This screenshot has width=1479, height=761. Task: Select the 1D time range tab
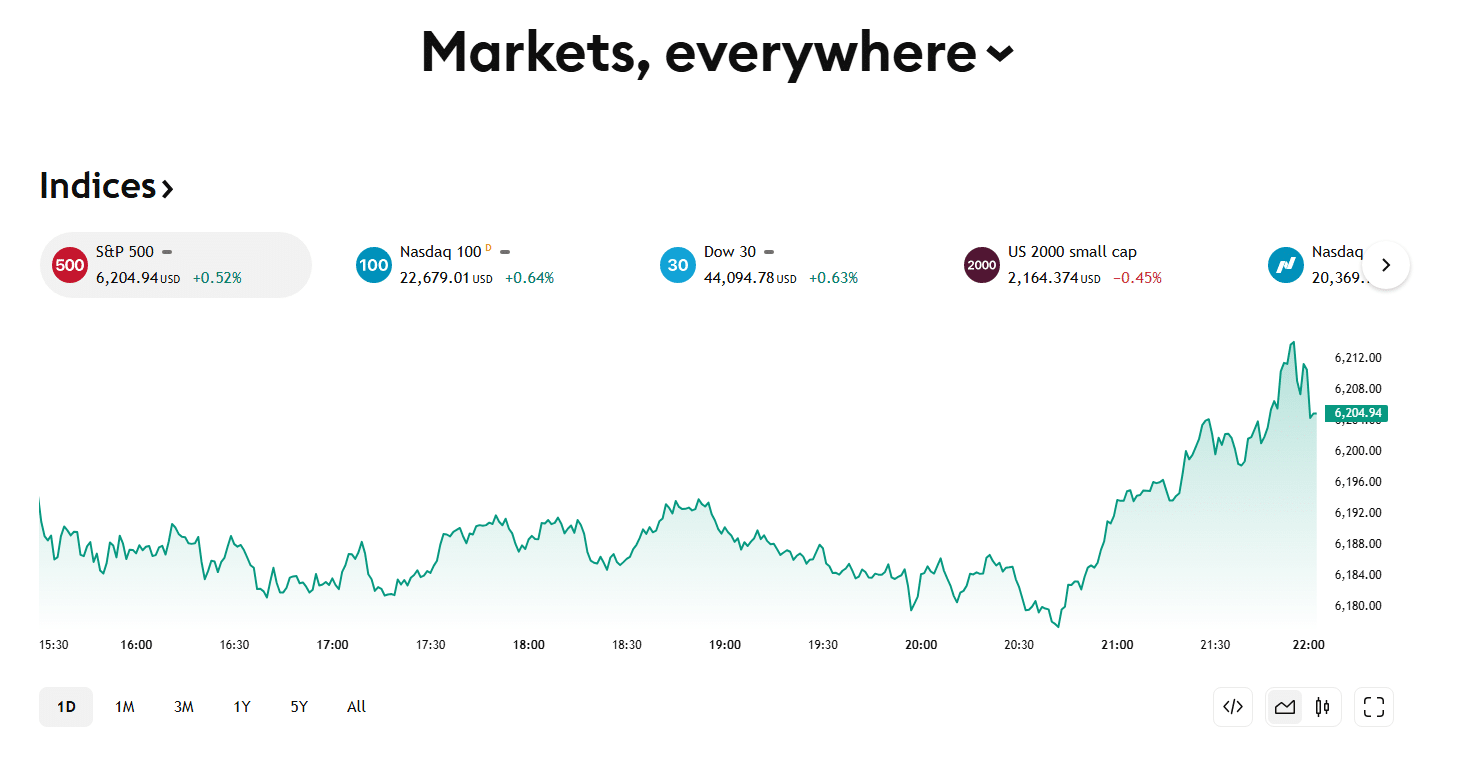pyautogui.click(x=66, y=707)
